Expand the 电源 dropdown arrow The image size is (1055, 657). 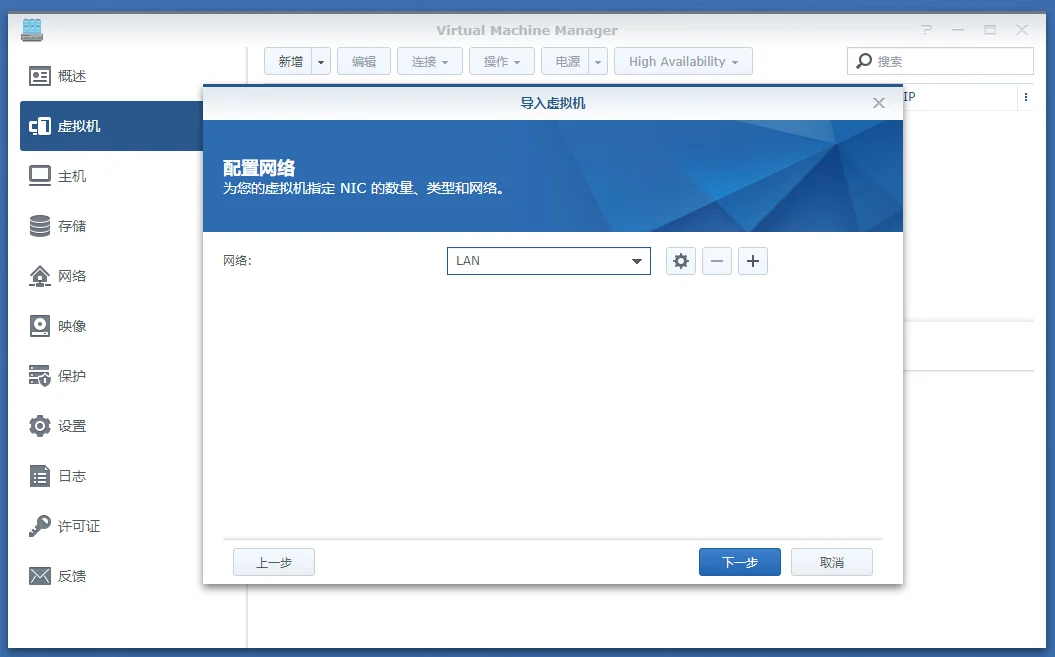point(598,61)
